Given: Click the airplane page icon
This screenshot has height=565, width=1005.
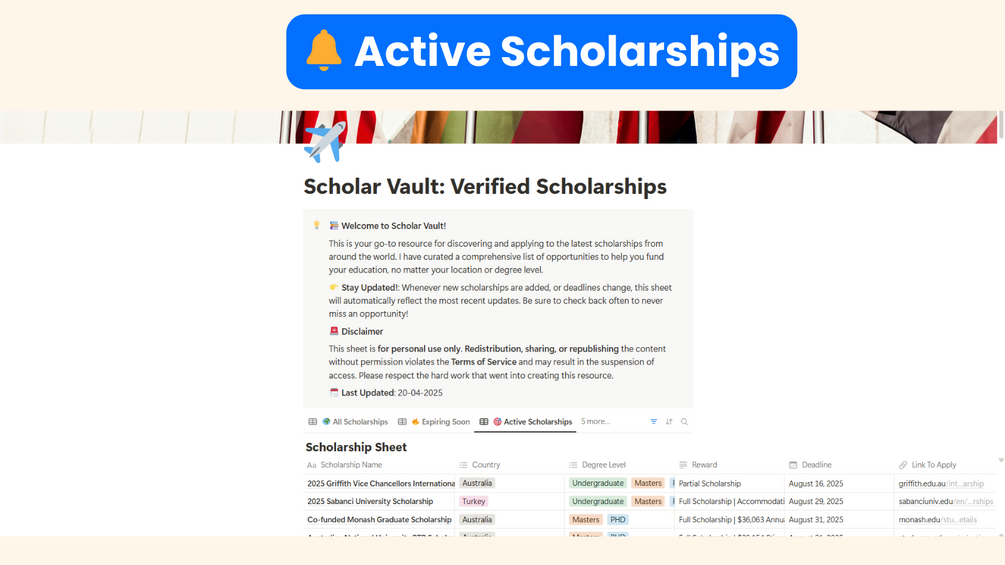Looking at the screenshot, I should click(324, 142).
